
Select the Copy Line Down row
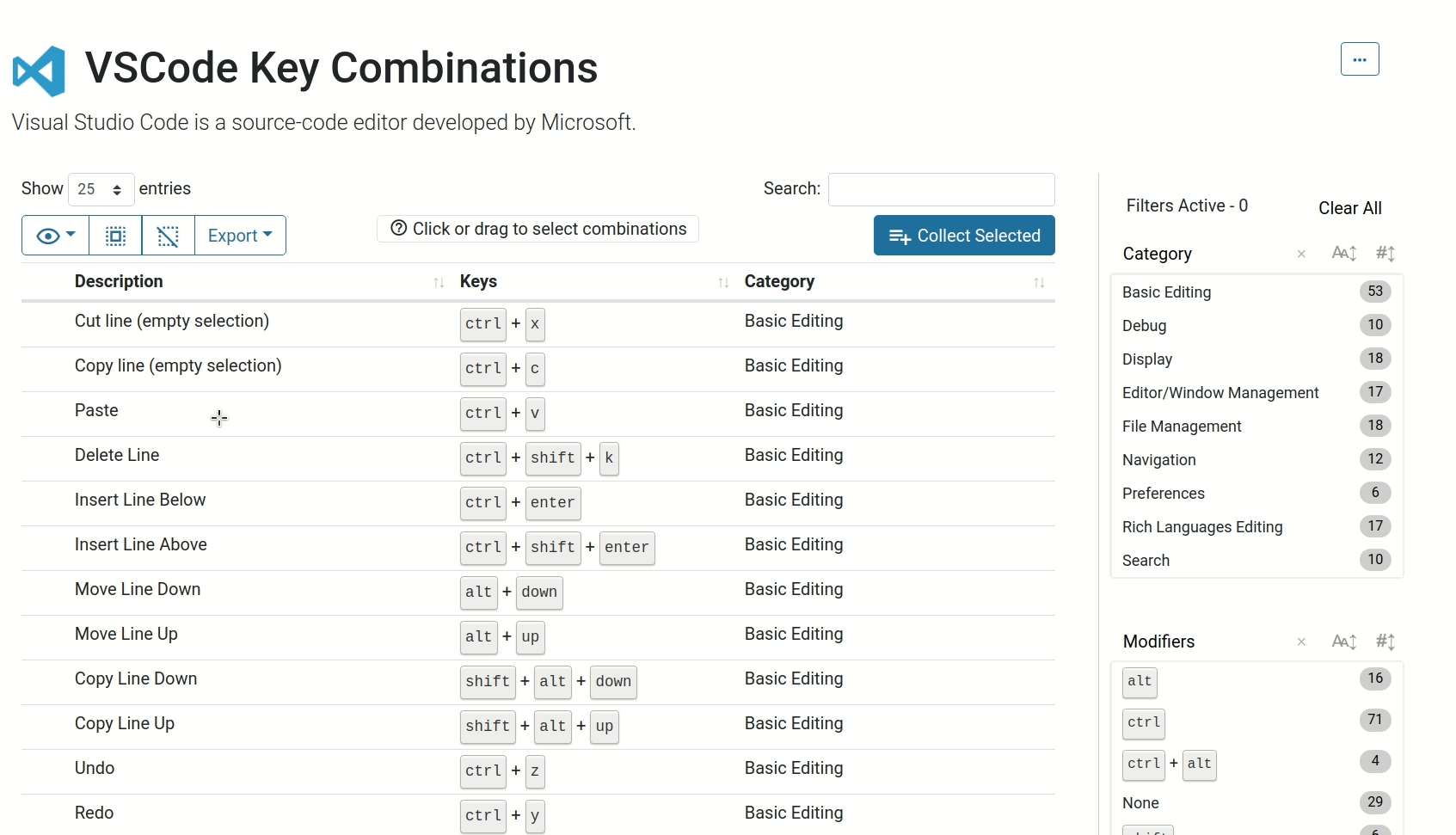[x=538, y=683]
